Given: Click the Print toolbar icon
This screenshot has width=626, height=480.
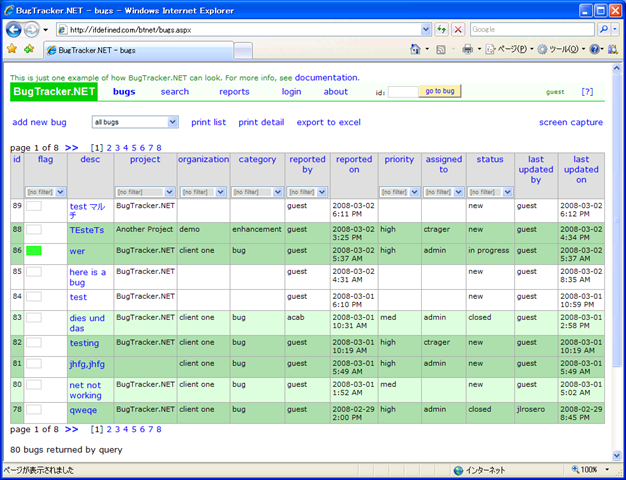Looking at the screenshot, I should 468,50.
